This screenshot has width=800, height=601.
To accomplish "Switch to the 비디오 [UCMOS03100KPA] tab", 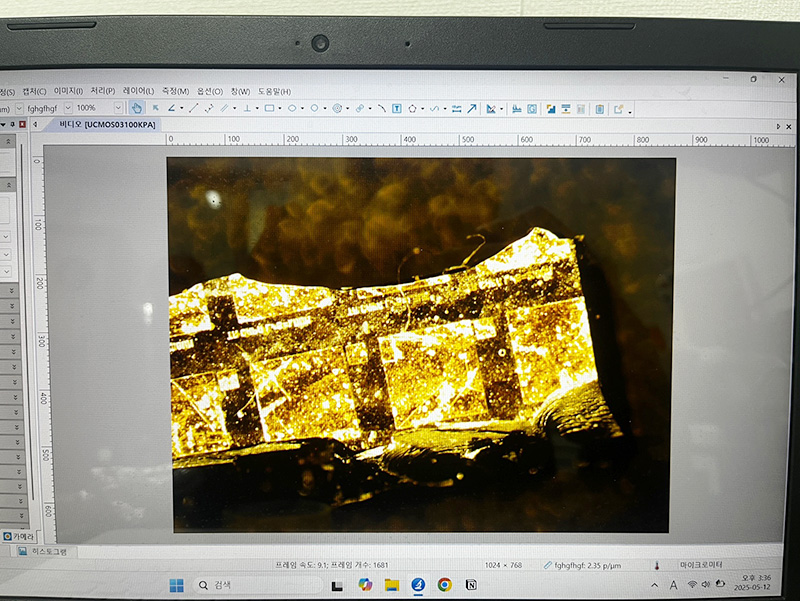I will [107, 125].
